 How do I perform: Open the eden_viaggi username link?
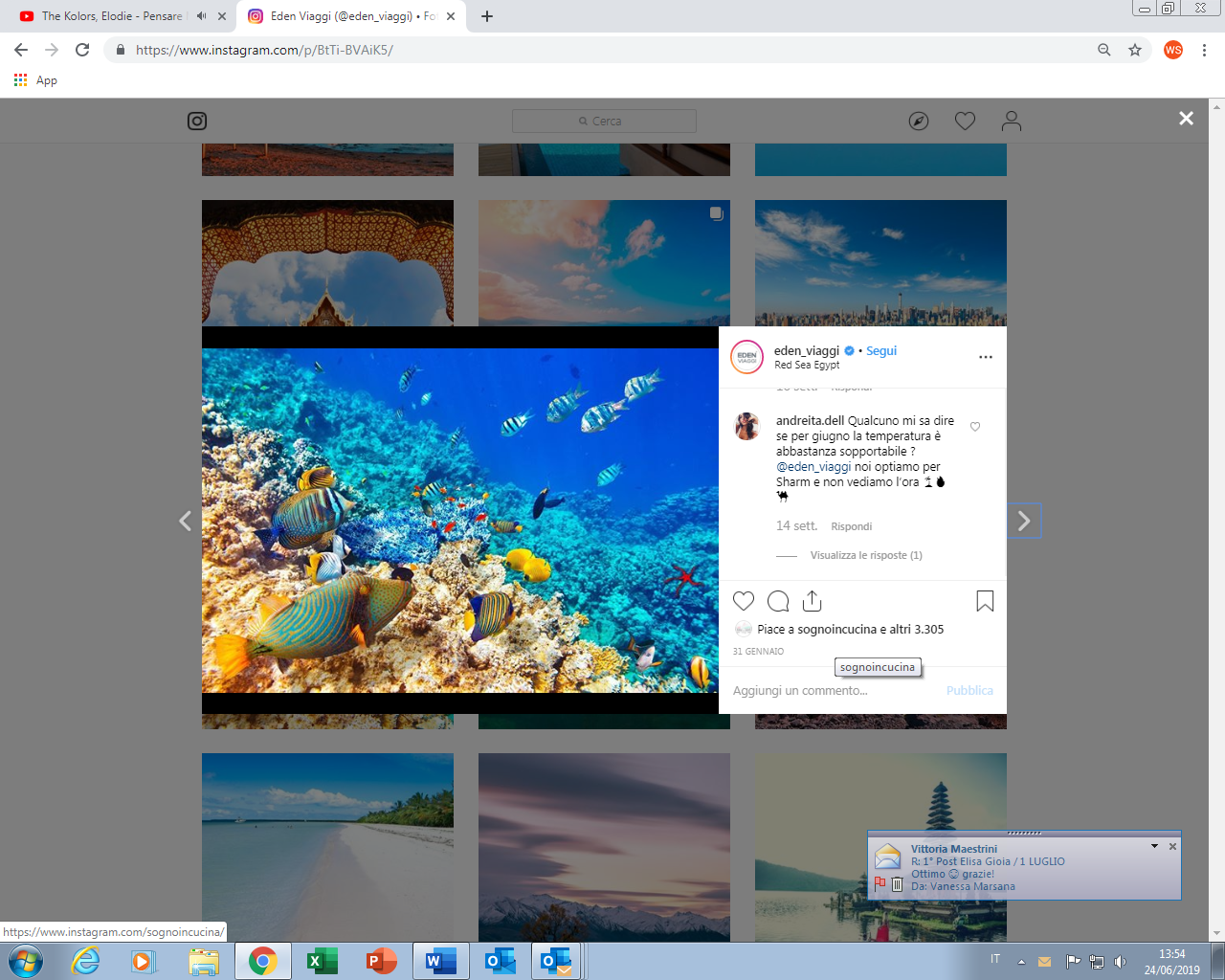tap(807, 350)
